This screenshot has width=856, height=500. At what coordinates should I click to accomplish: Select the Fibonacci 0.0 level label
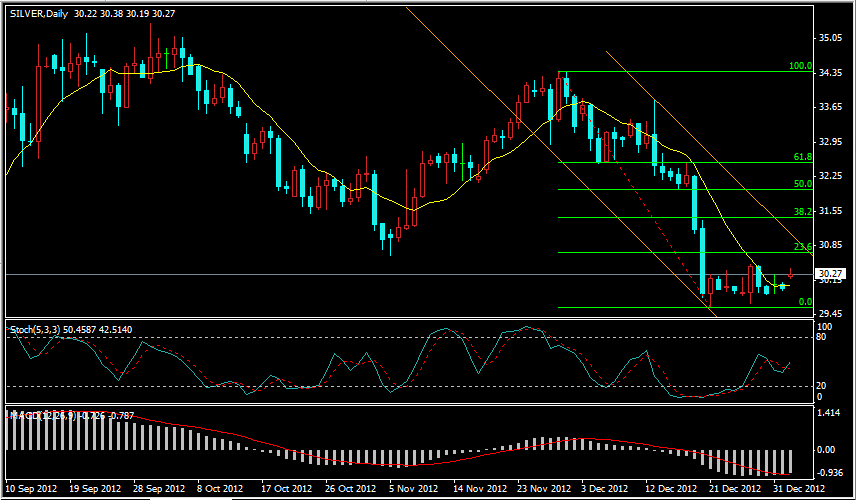pyautogui.click(x=804, y=302)
